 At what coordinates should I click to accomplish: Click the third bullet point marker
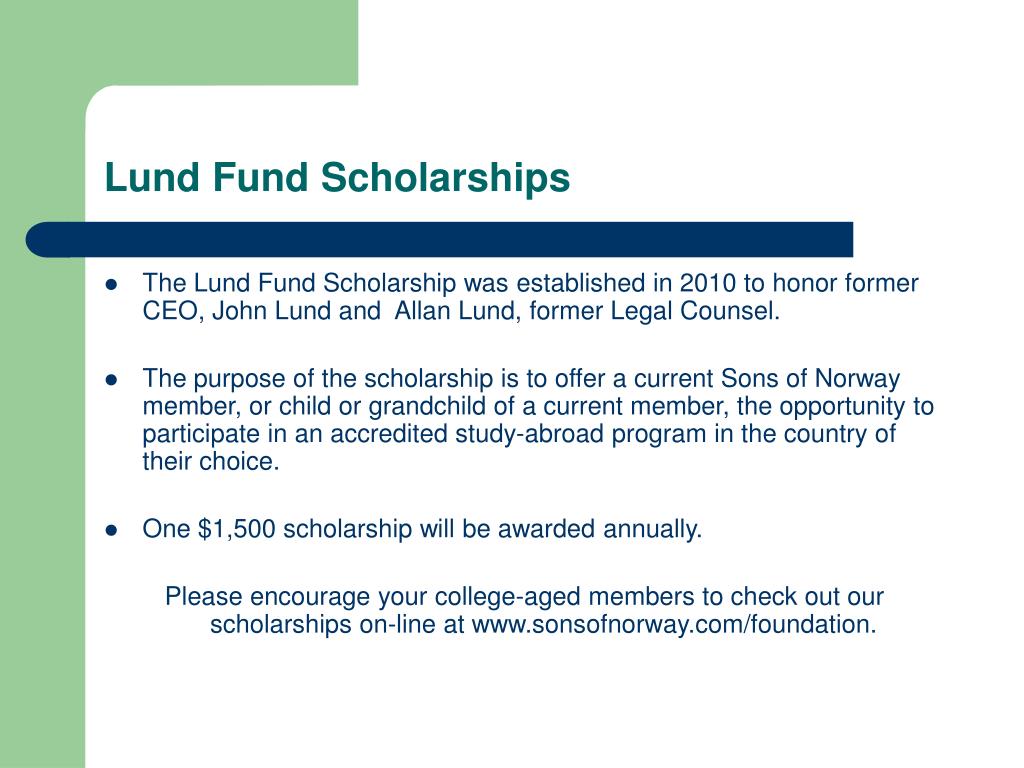[x=111, y=530]
